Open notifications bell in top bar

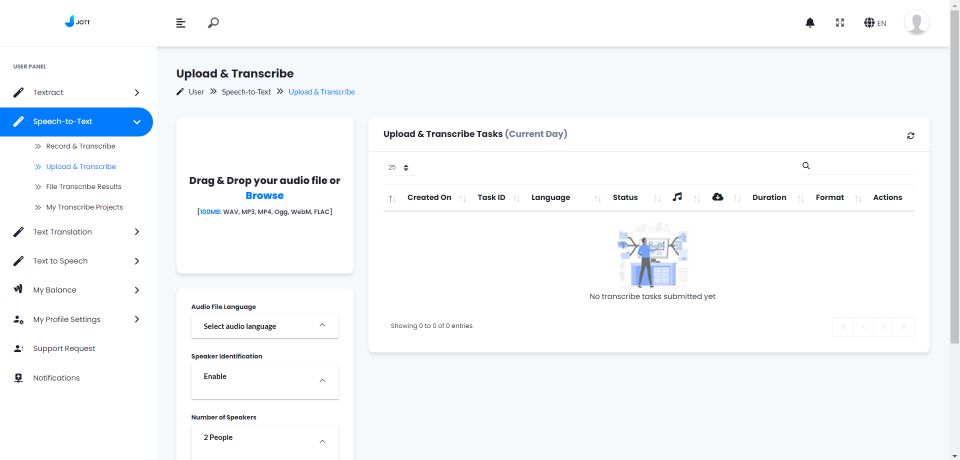(x=810, y=23)
